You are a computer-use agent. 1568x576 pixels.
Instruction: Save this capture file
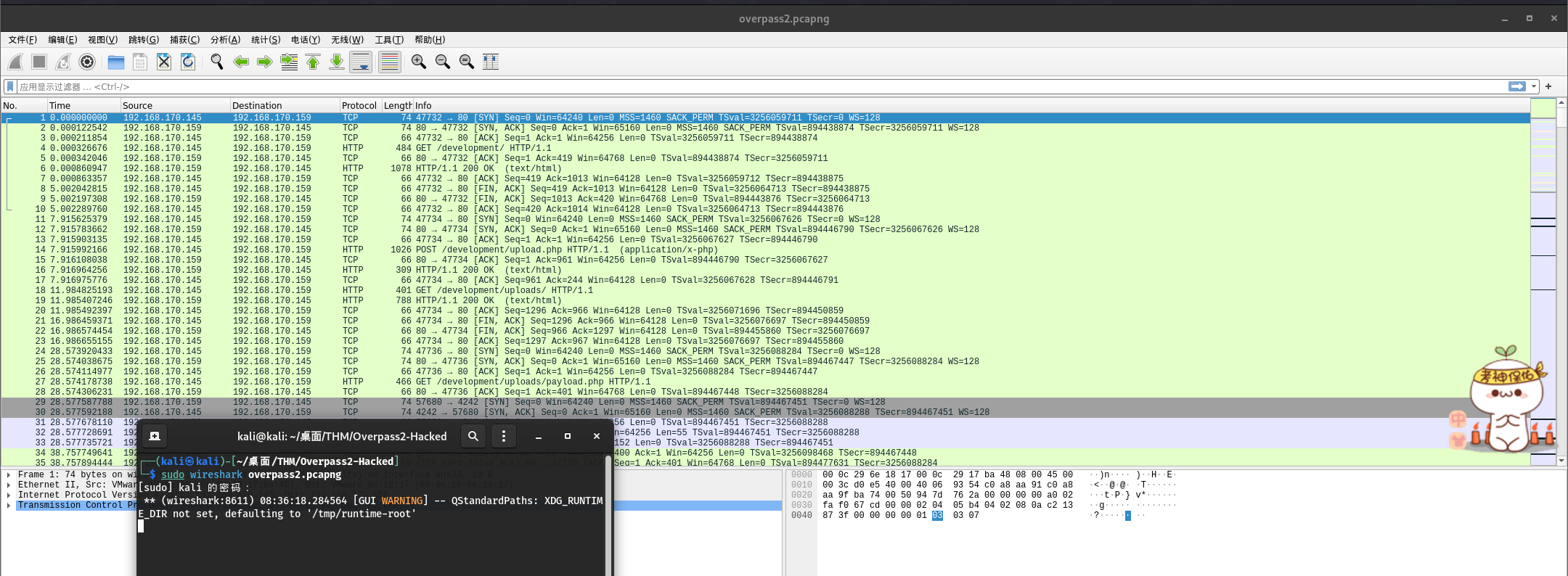(x=140, y=62)
